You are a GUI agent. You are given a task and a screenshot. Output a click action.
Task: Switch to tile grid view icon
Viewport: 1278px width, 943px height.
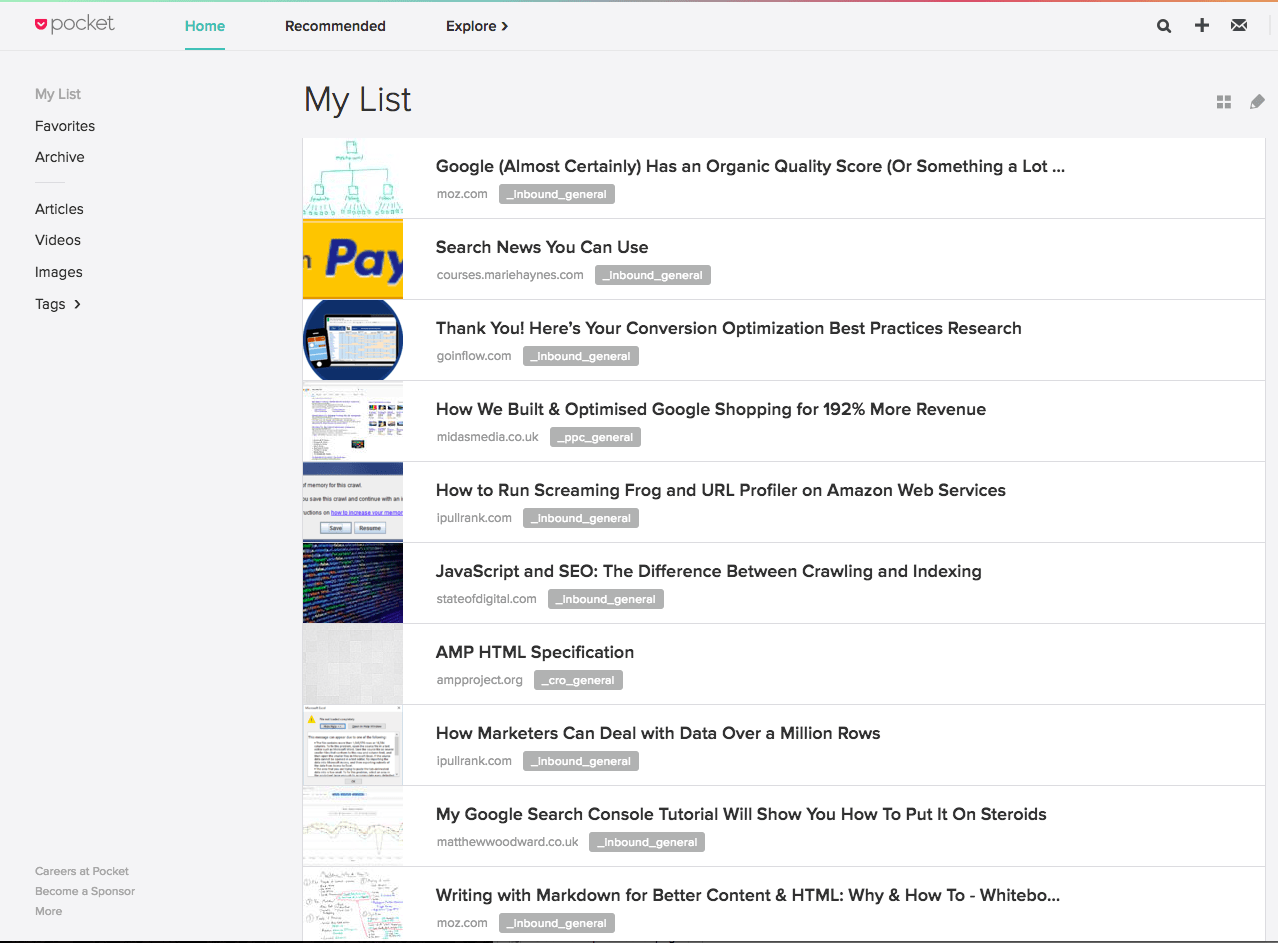click(x=1224, y=102)
